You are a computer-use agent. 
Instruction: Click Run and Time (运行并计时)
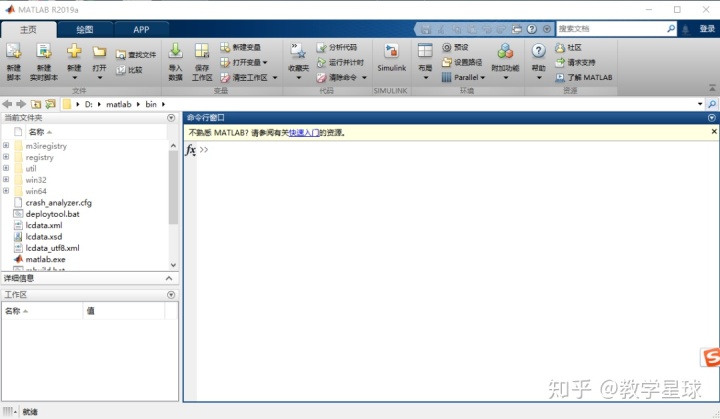[340, 62]
